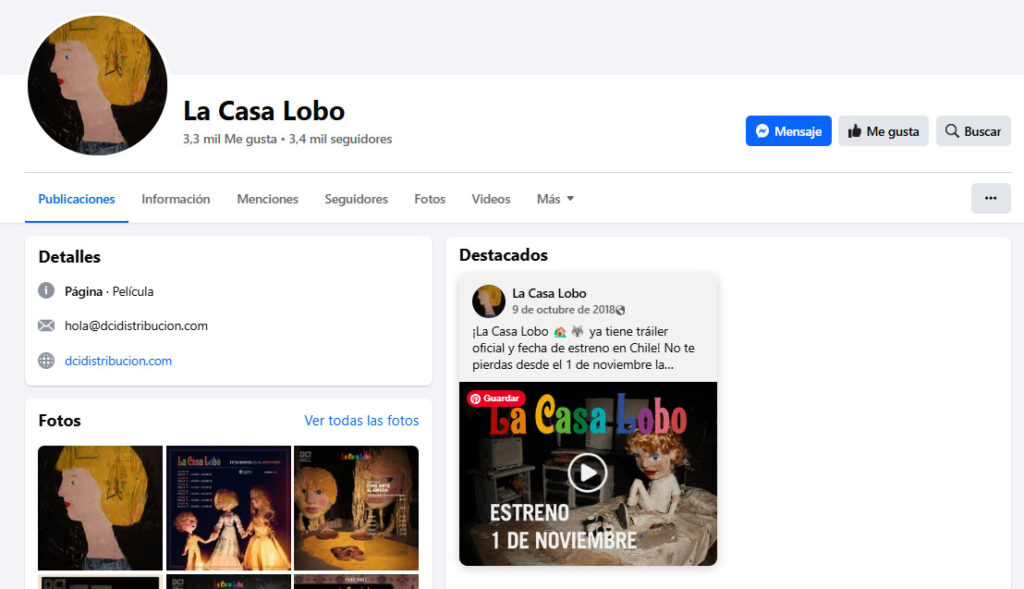Click the thumbs-up icon in Me gusta
The width and height of the screenshot is (1024, 589).
point(854,131)
